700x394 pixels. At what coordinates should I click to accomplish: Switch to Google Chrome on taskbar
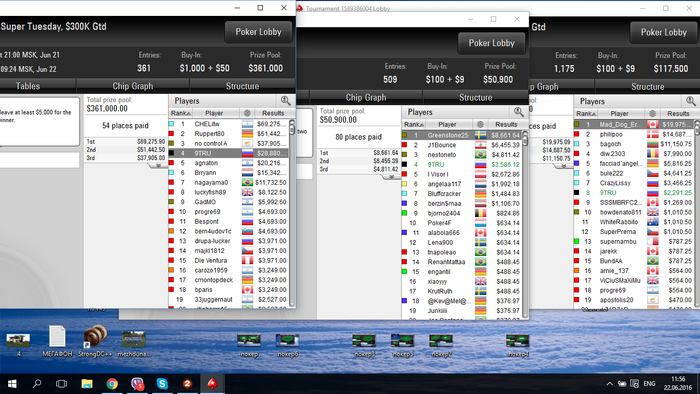pyautogui.click(x=112, y=384)
